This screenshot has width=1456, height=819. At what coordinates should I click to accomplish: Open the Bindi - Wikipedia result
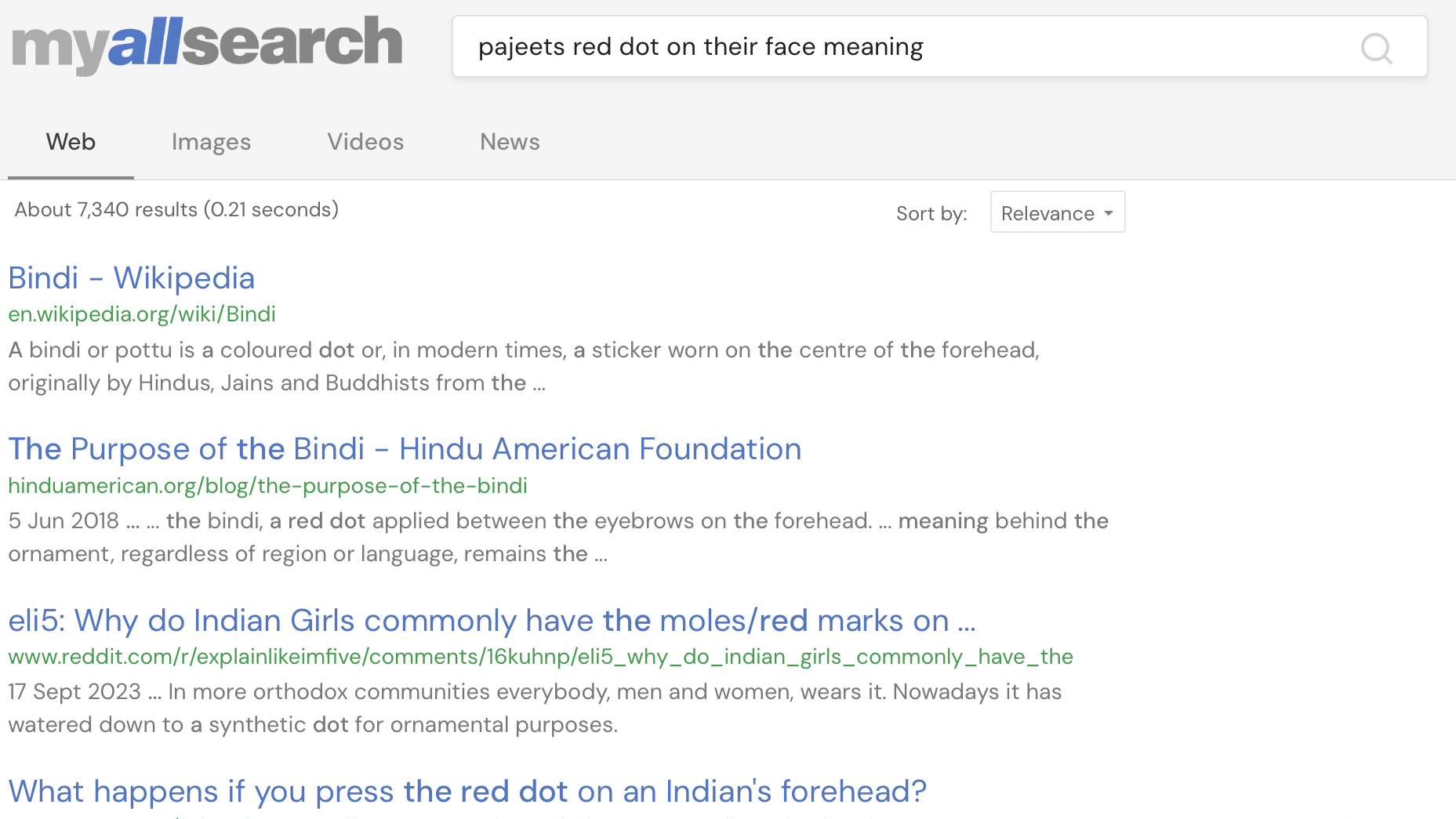(132, 278)
